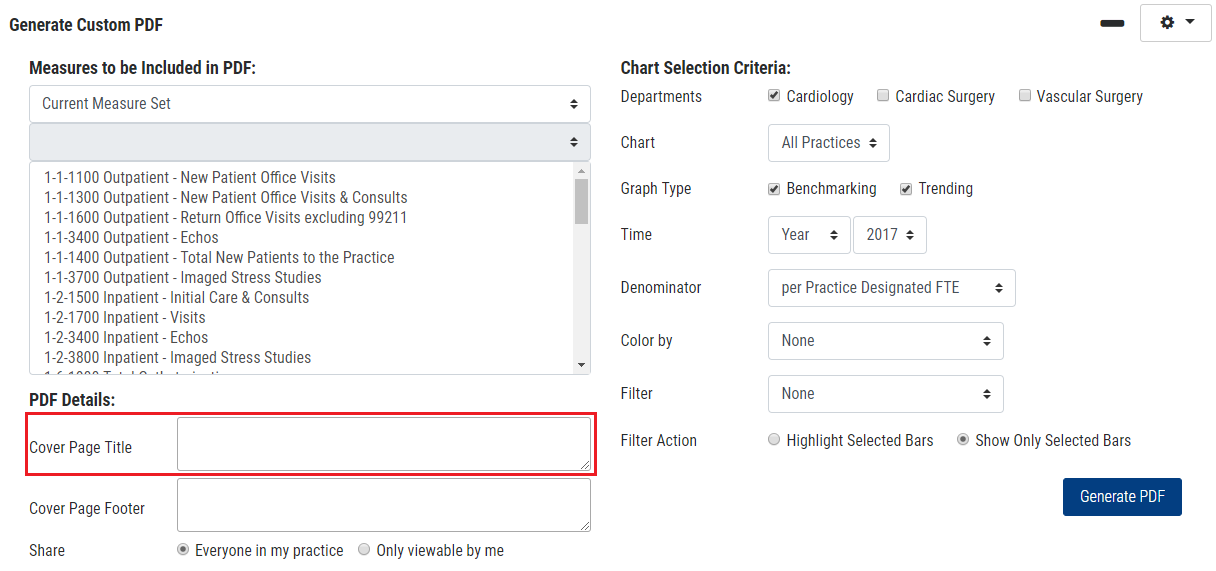Open the Color by dropdown
The image size is (1216, 571).
[885, 340]
